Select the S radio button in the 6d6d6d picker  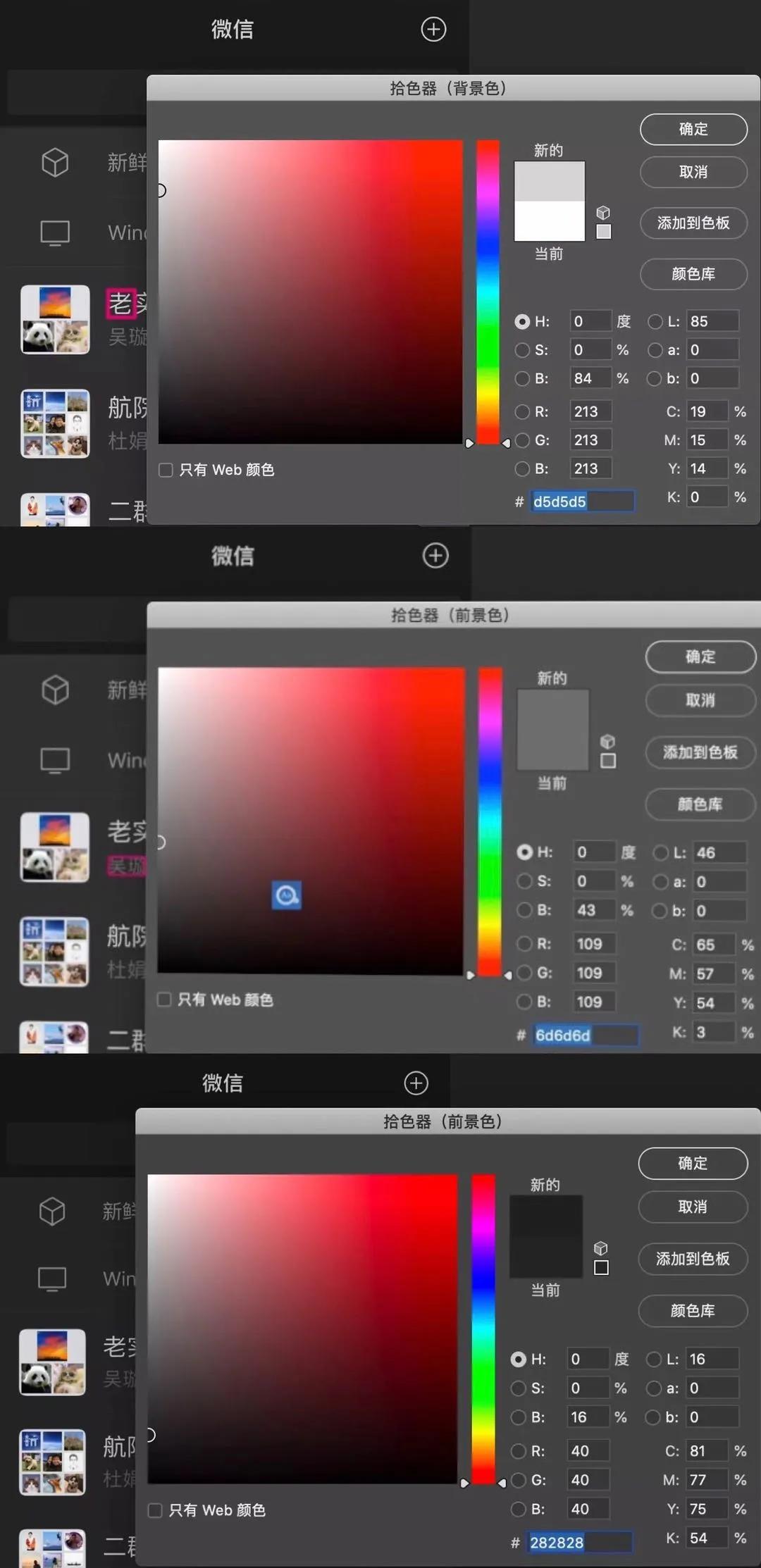pyautogui.click(x=525, y=881)
